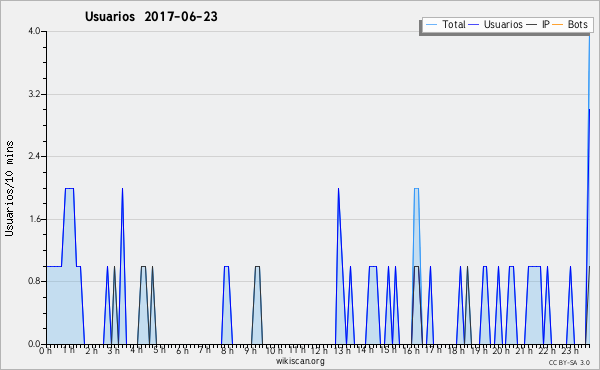Click the y-axis value 0.8
Image resolution: width=600 pixels, height=370 pixels.
click(34, 282)
